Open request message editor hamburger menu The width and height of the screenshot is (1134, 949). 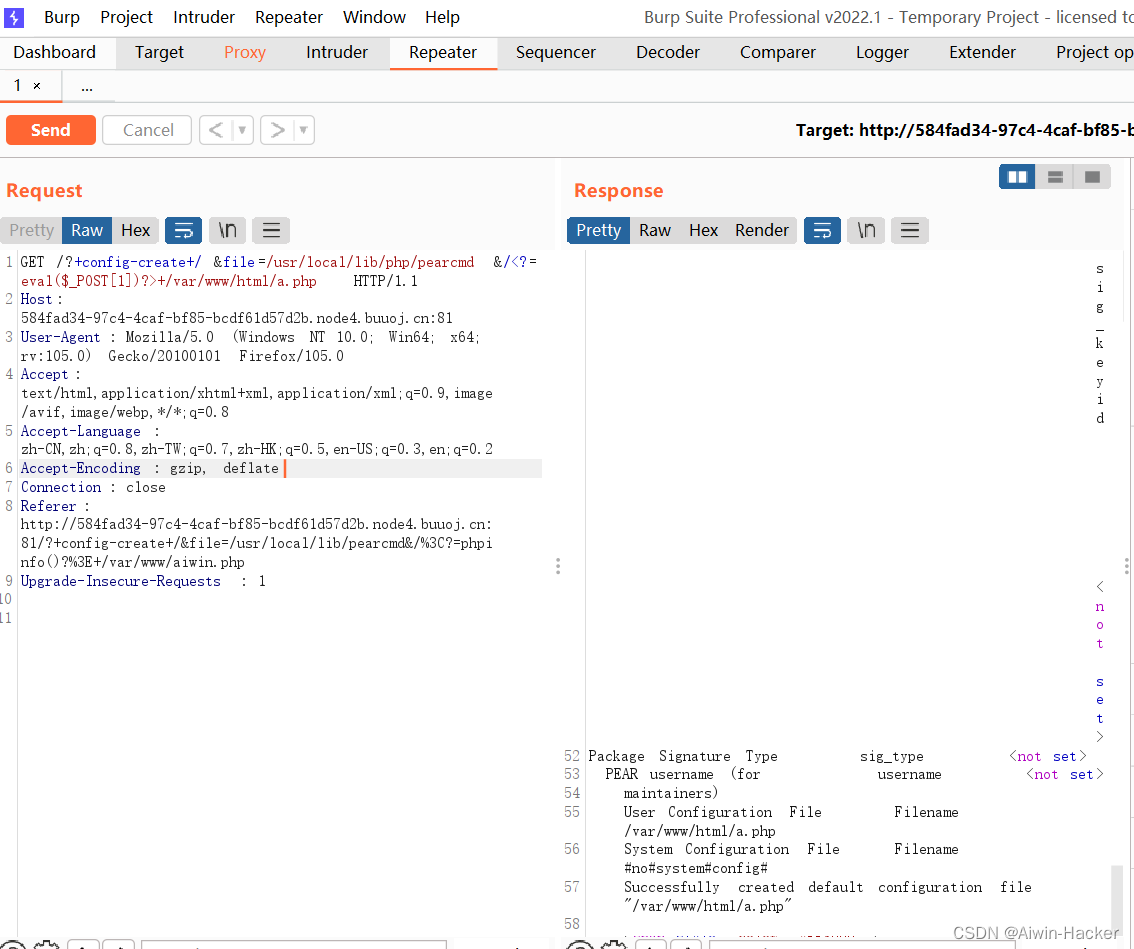tap(271, 231)
